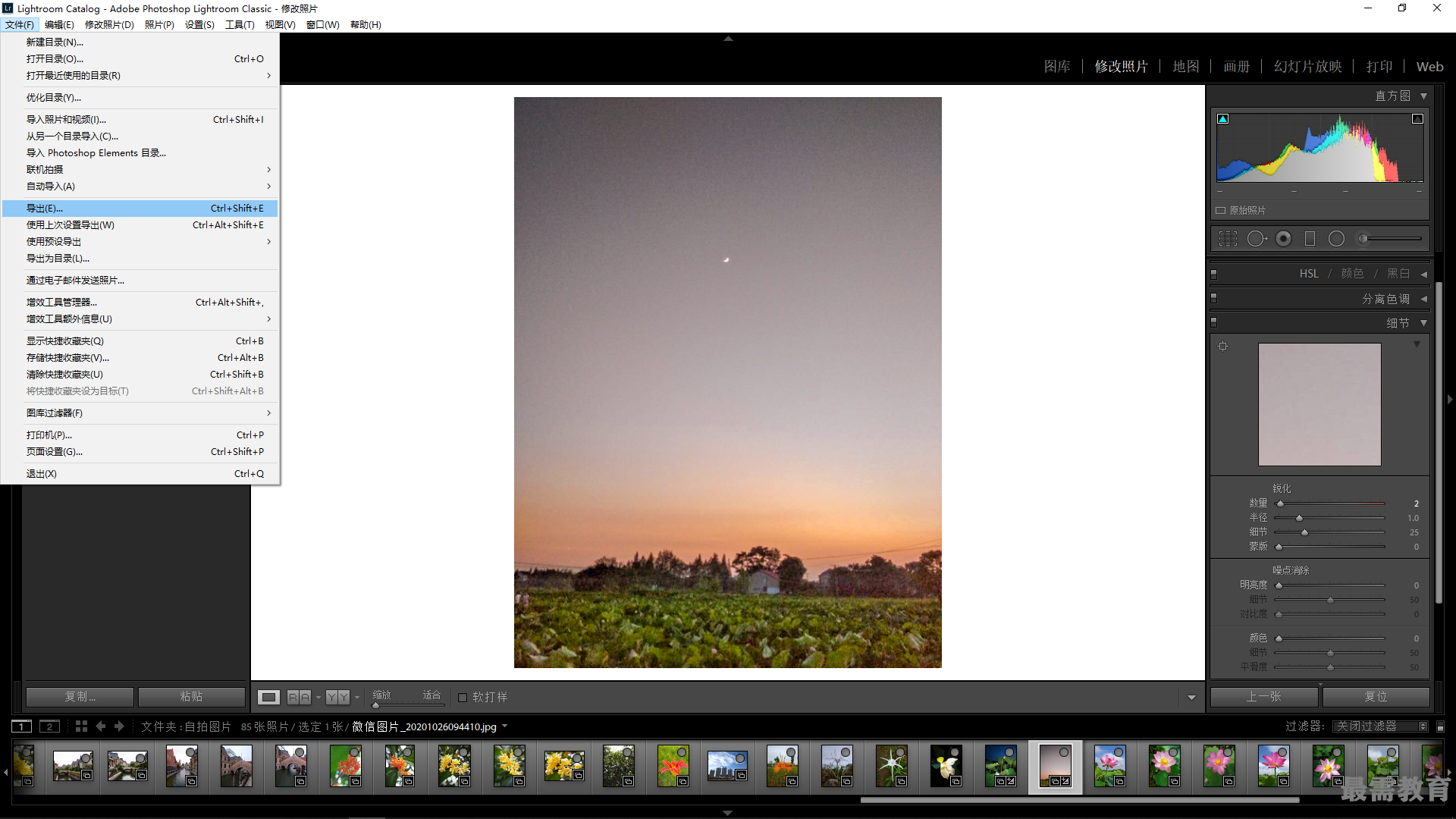The height and width of the screenshot is (819, 1456).
Task: Select the spot removal tool
Action: point(1257,239)
